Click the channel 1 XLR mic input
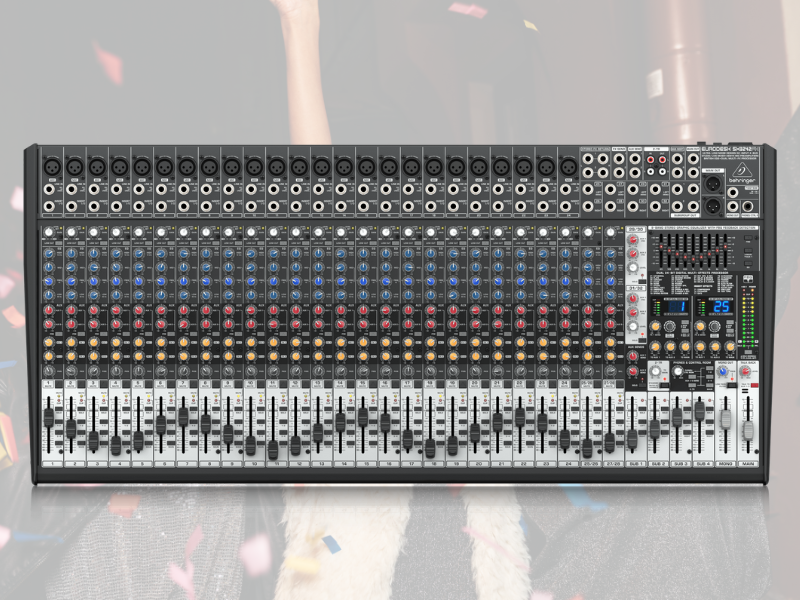The height and width of the screenshot is (600, 800). tap(52, 166)
